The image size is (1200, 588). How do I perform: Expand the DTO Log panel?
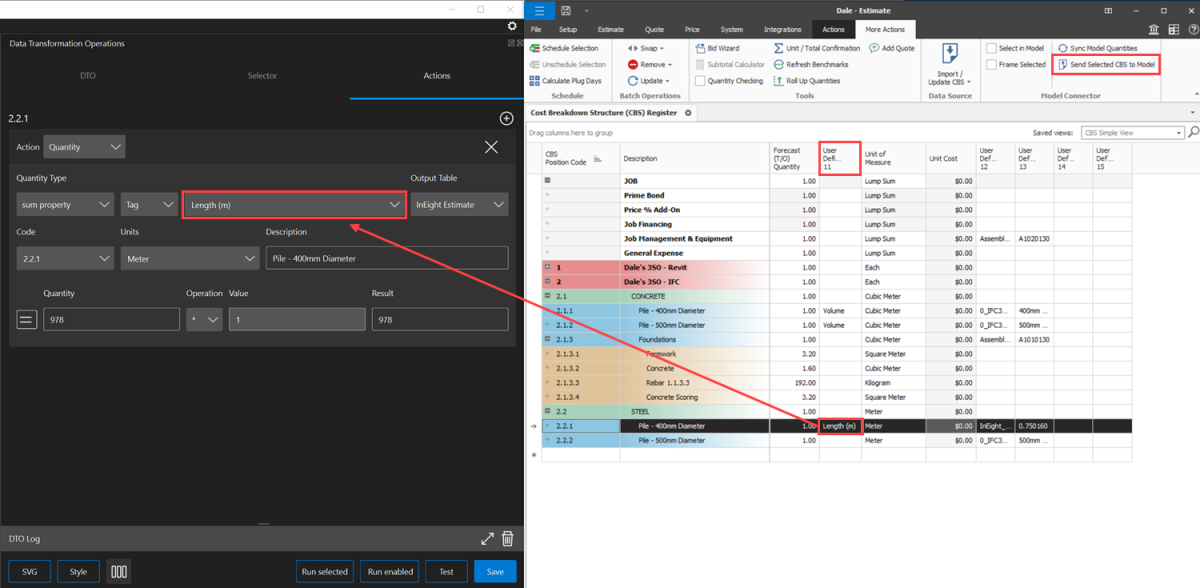[487, 539]
